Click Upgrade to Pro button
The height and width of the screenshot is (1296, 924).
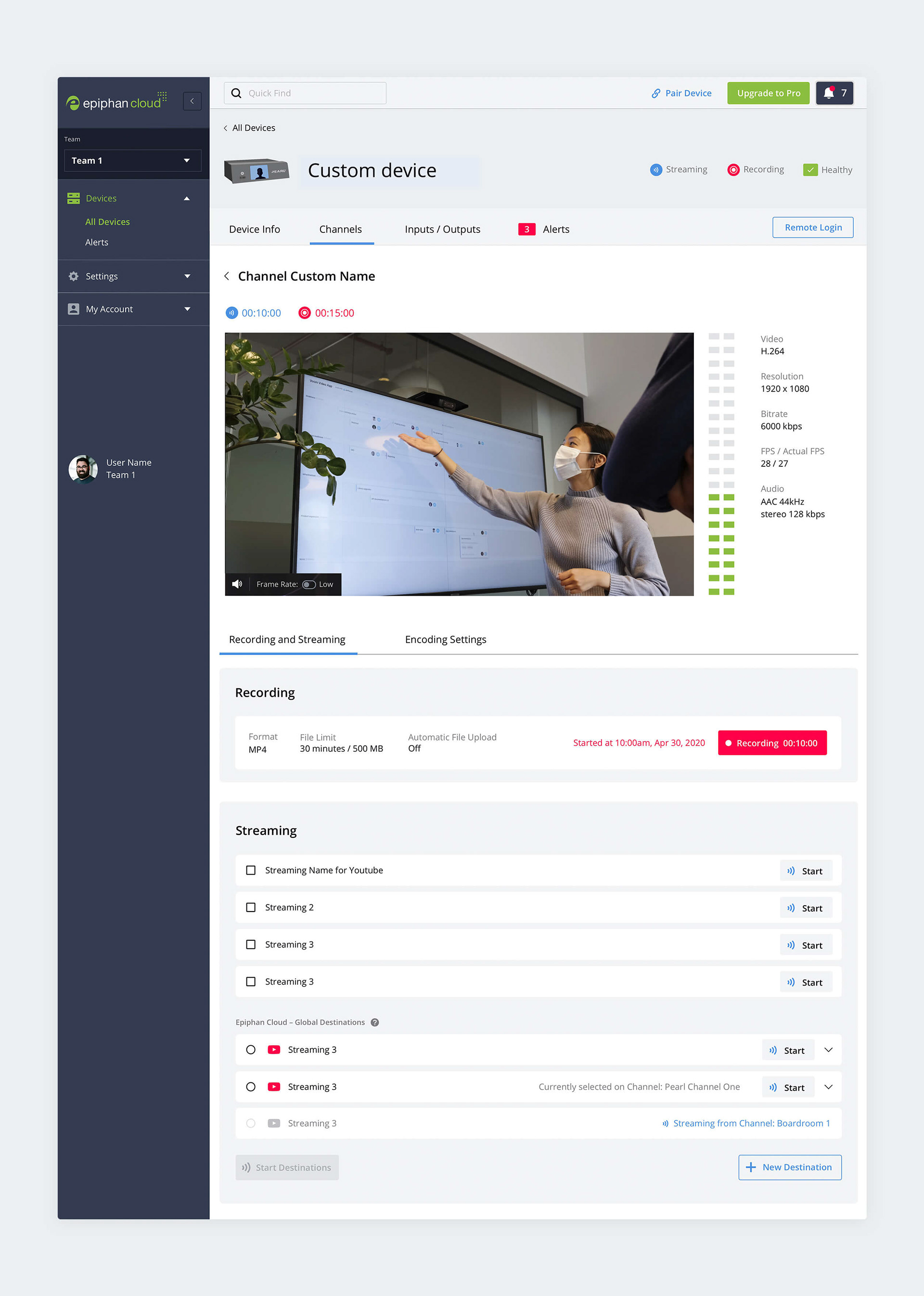point(768,93)
